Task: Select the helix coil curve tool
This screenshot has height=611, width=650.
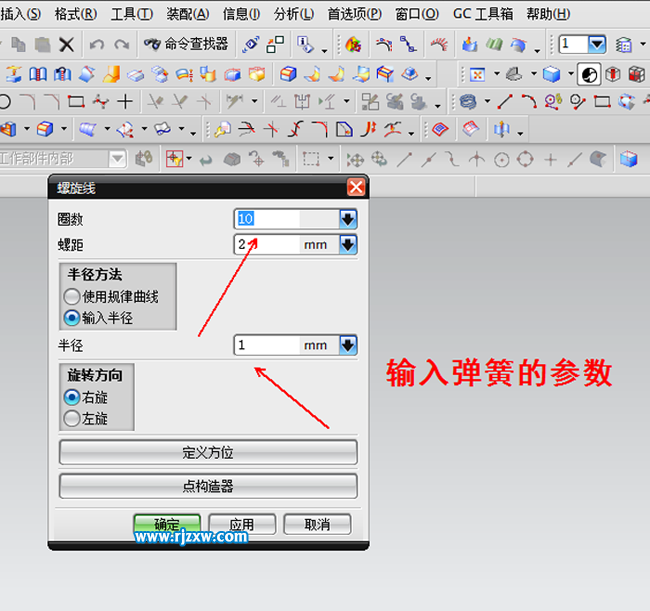Action: (468, 102)
